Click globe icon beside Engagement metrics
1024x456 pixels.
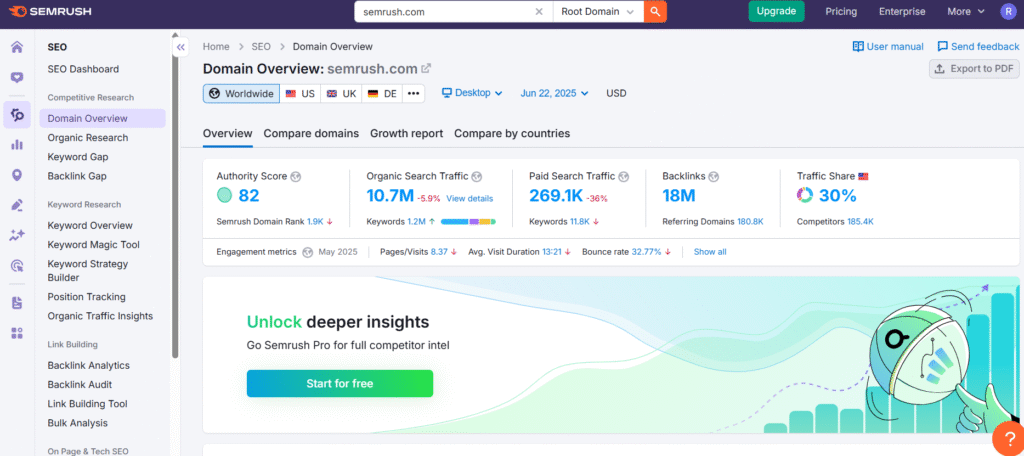(x=308, y=252)
